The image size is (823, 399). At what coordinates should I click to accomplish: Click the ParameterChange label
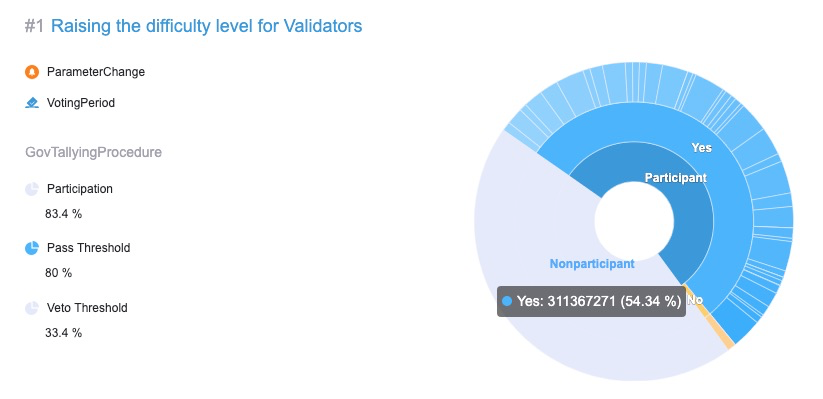click(x=96, y=72)
